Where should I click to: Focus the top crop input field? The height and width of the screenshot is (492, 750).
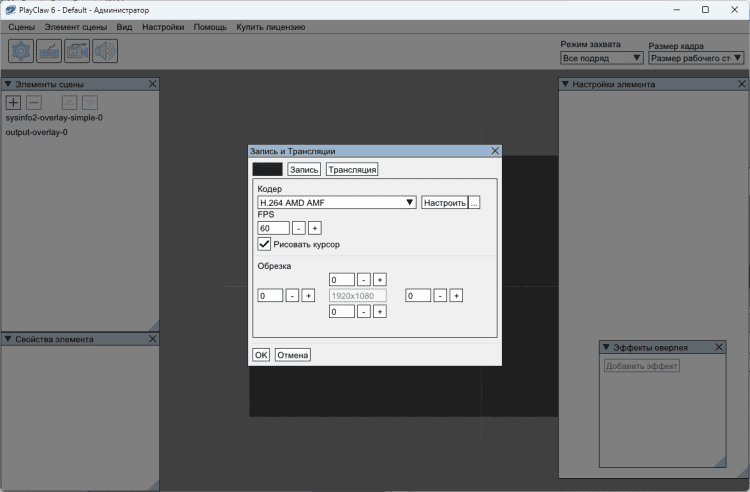(x=342, y=280)
